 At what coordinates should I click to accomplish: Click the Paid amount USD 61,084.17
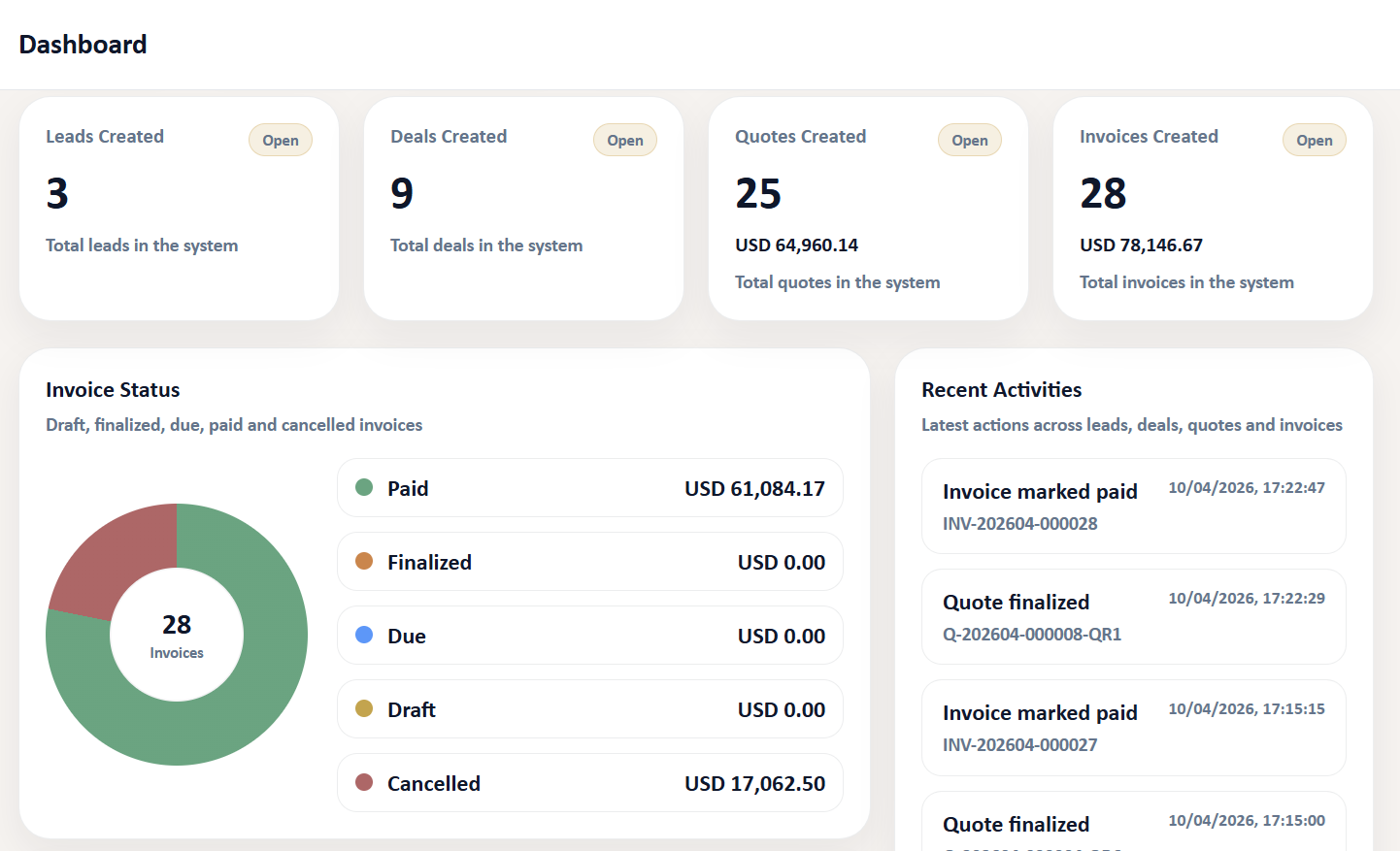pos(754,489)
